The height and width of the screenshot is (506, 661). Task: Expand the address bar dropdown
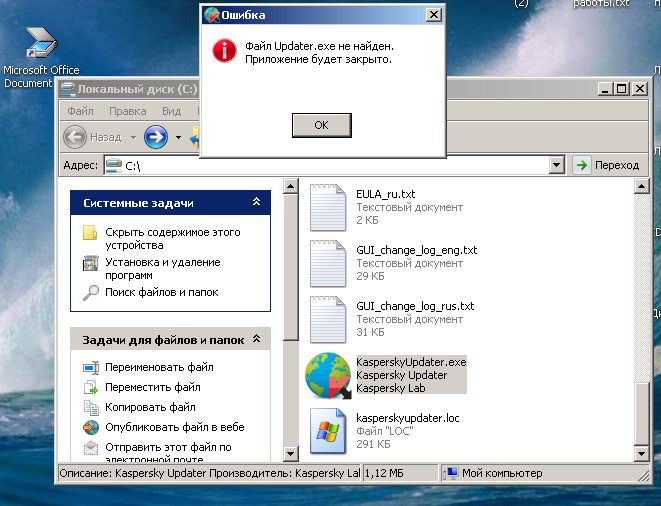[x=557, y=165]
